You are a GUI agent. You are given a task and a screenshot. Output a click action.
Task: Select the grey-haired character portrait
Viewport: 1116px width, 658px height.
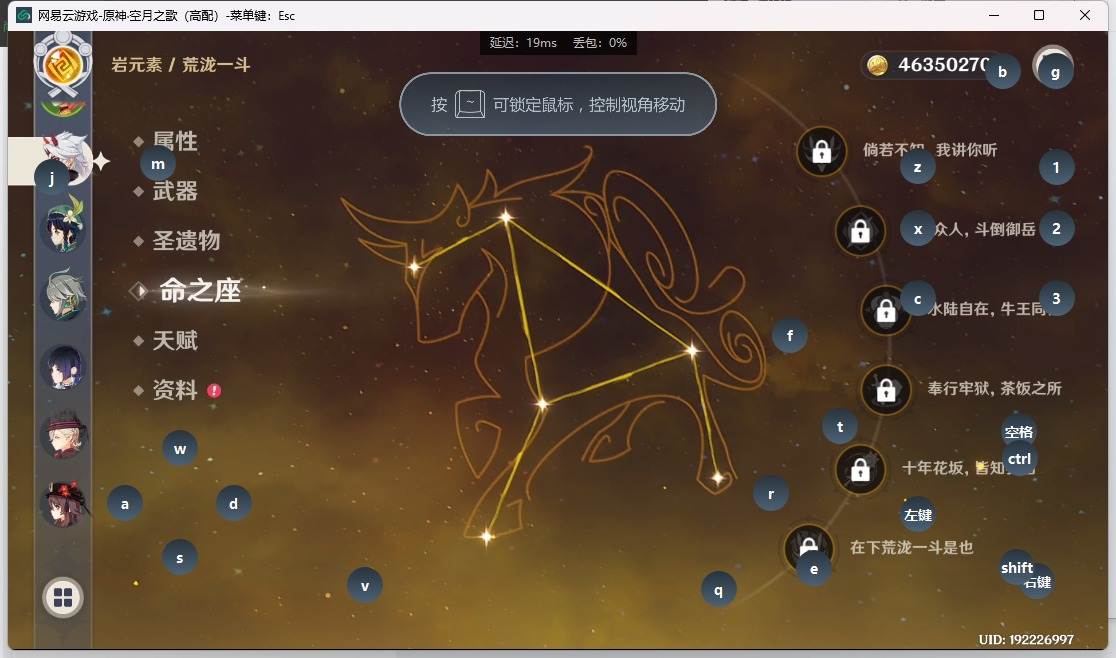(x=63, y=295)
